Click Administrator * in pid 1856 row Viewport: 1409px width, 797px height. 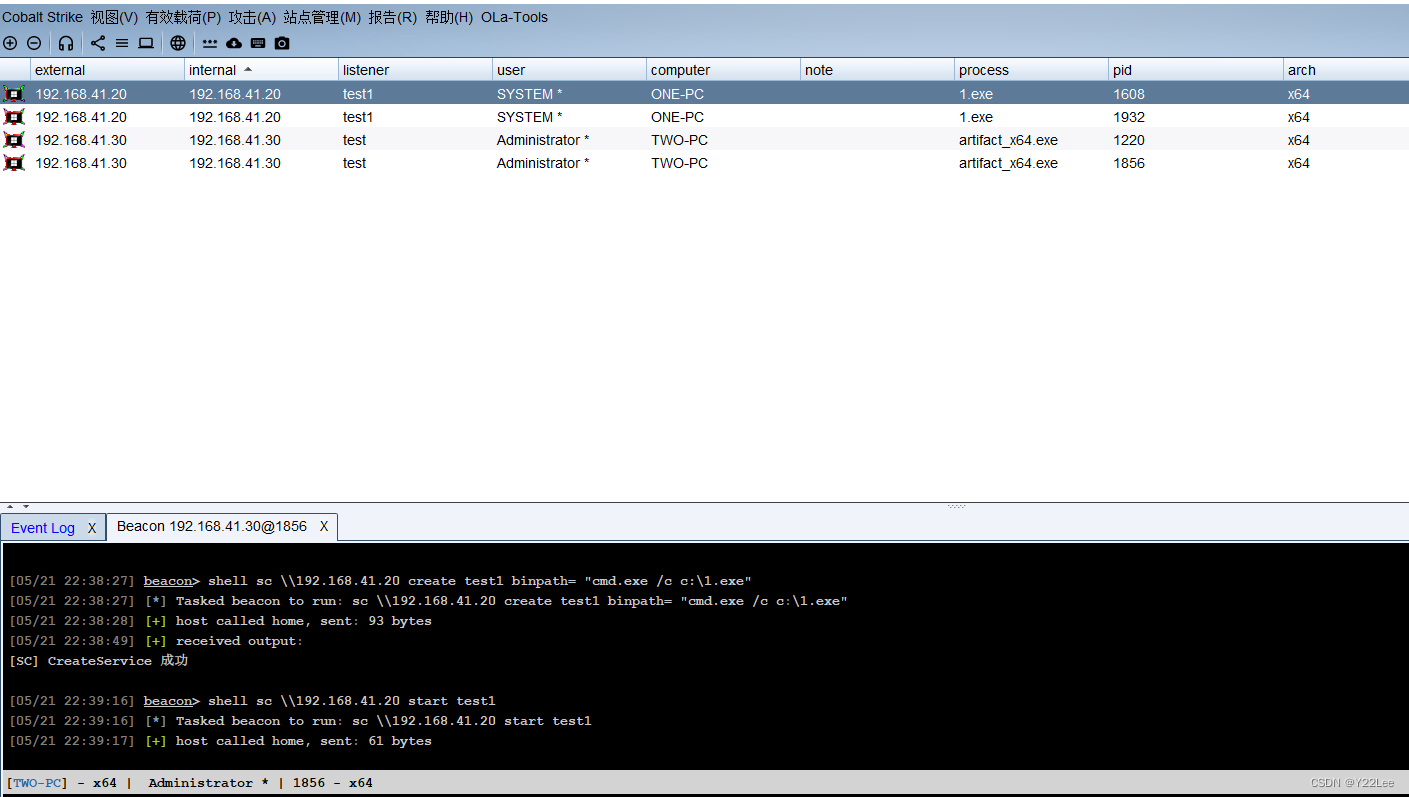pyautogui.click(x=543, y=163)
